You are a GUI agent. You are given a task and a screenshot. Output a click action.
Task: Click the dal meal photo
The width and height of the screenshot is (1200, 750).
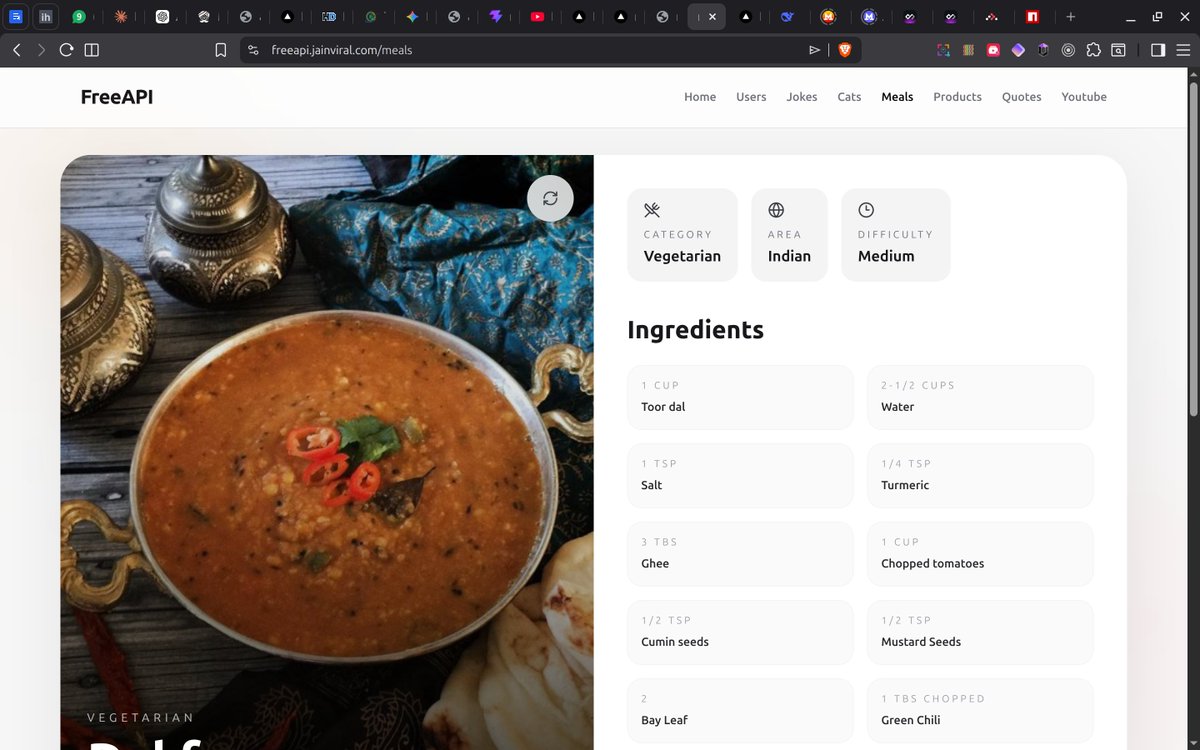(327, 452)
